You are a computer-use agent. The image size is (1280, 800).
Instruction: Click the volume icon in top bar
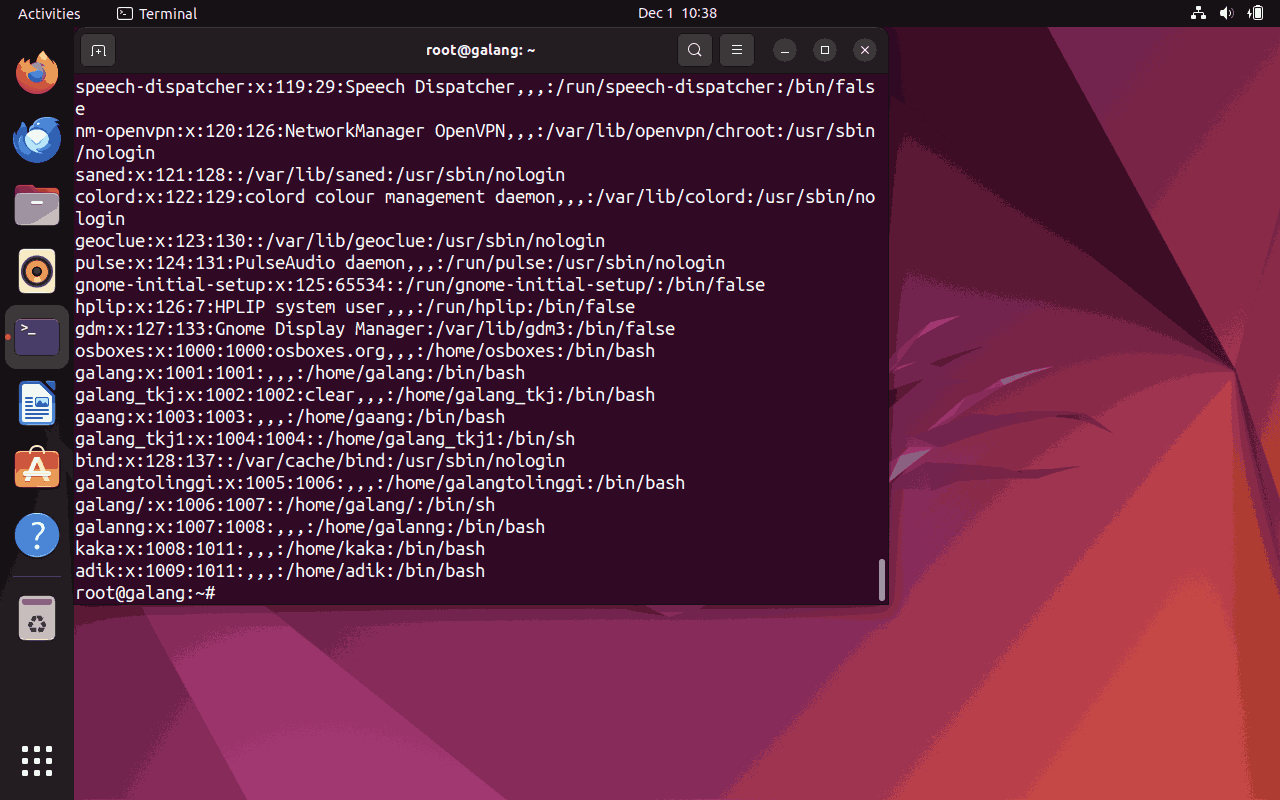coord(1227,13)
